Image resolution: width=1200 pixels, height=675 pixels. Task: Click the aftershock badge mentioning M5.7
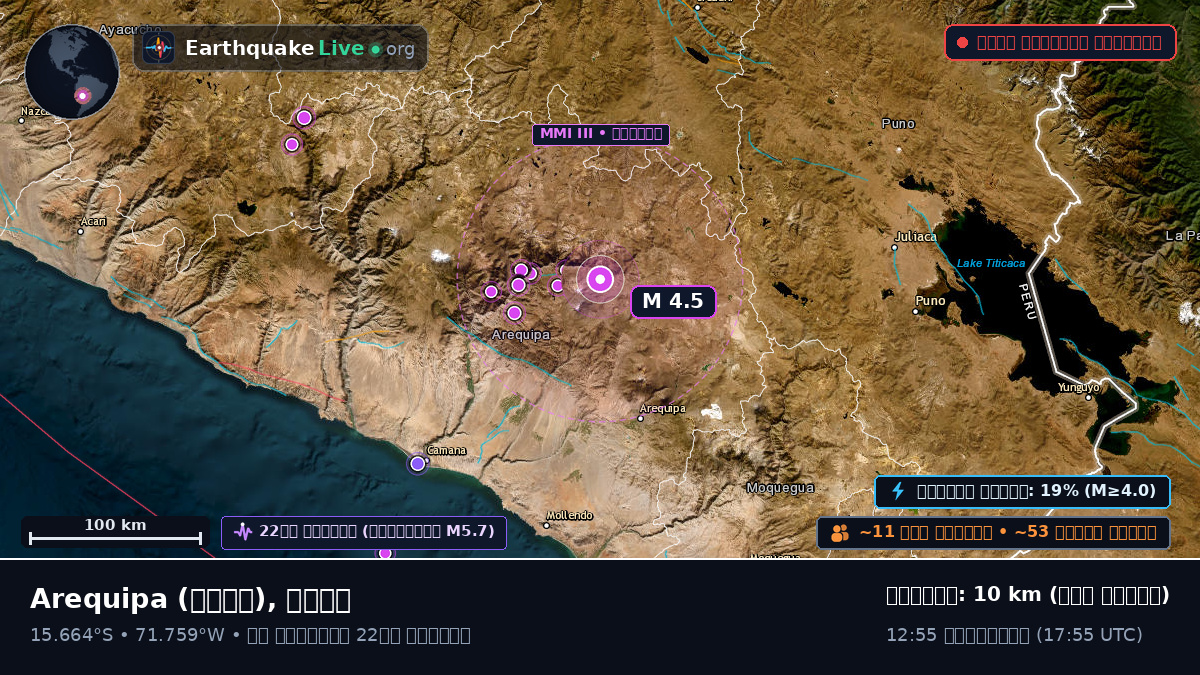pos(364,532)
